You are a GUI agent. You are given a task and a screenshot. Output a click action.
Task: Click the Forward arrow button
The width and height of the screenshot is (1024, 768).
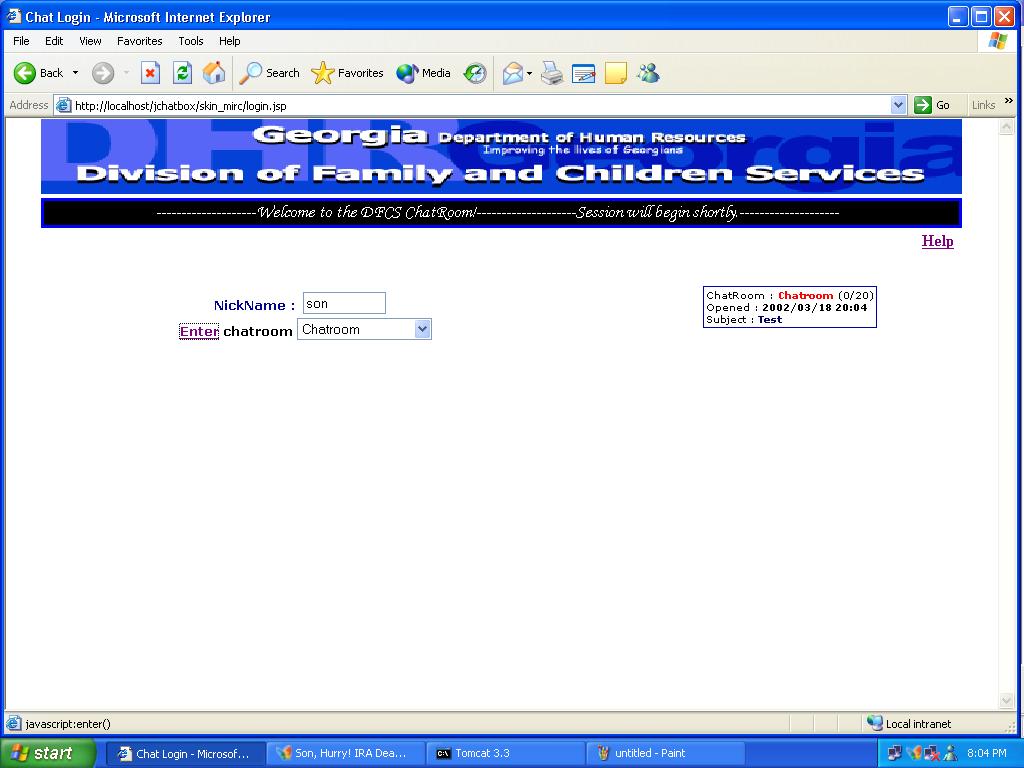click(x=103, y=73)
